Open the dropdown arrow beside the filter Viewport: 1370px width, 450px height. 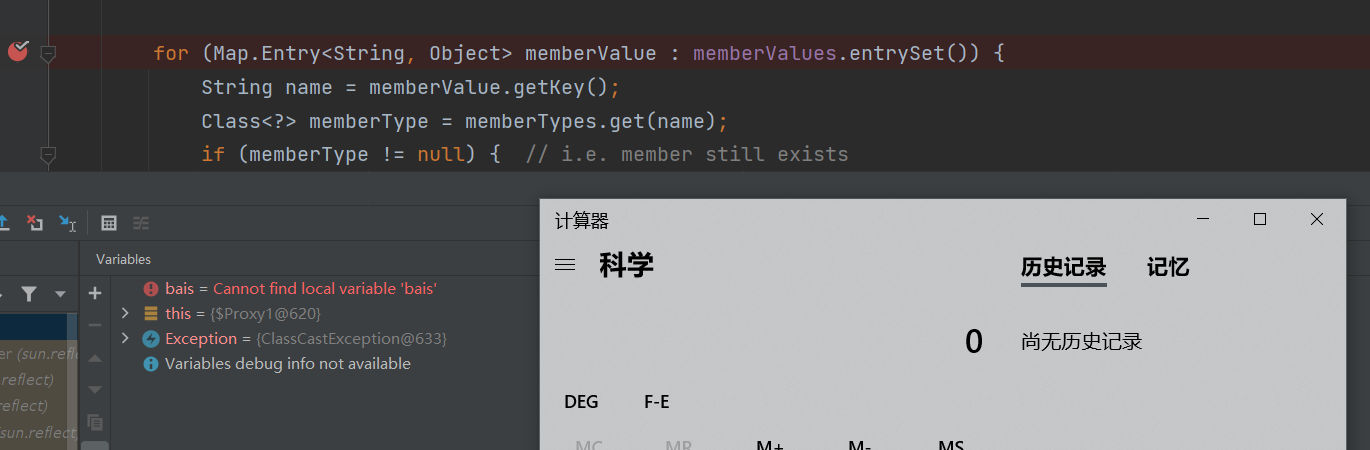tap(60, 294)
